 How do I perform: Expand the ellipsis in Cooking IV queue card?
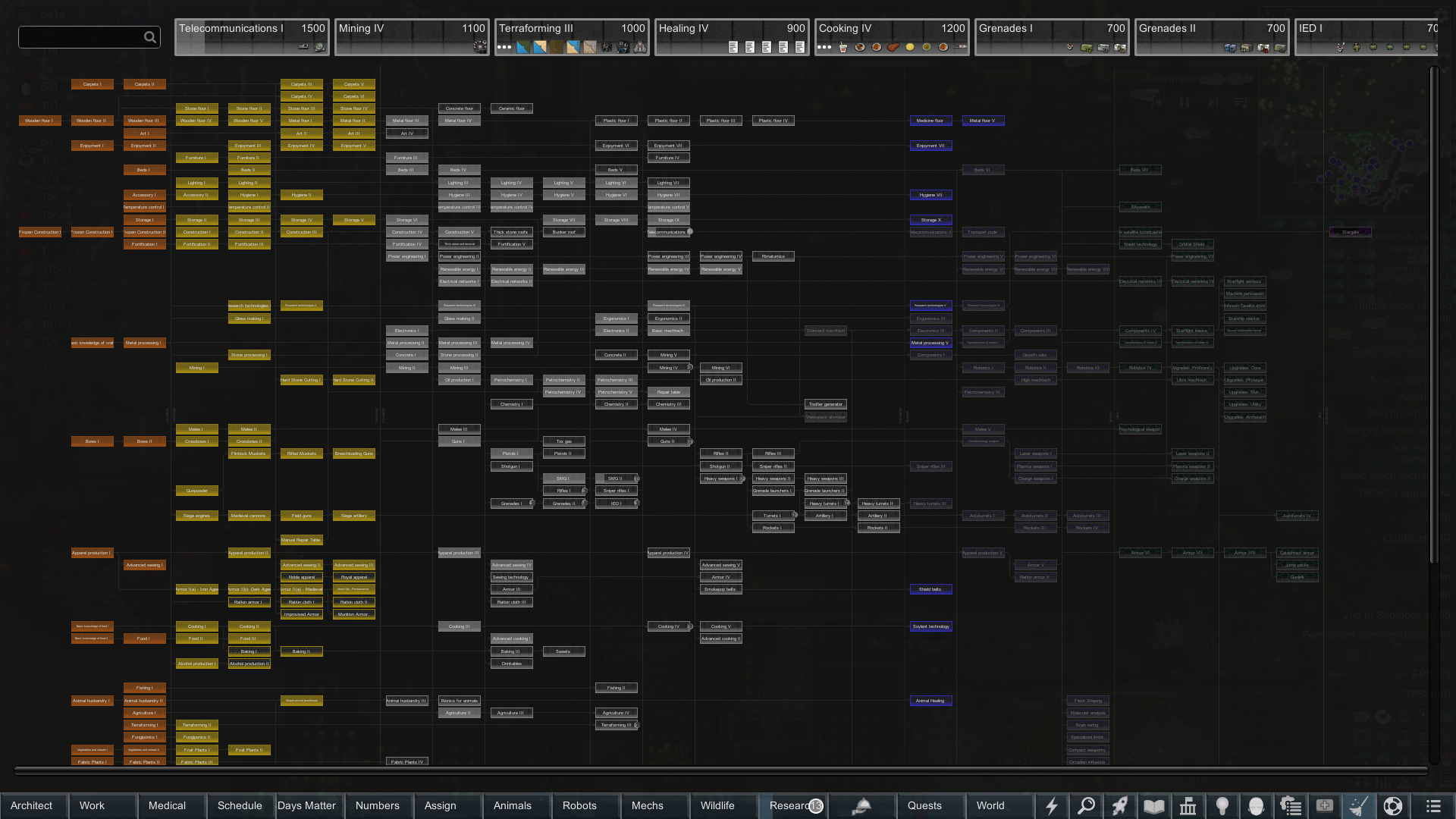click(x=824, y=47)
